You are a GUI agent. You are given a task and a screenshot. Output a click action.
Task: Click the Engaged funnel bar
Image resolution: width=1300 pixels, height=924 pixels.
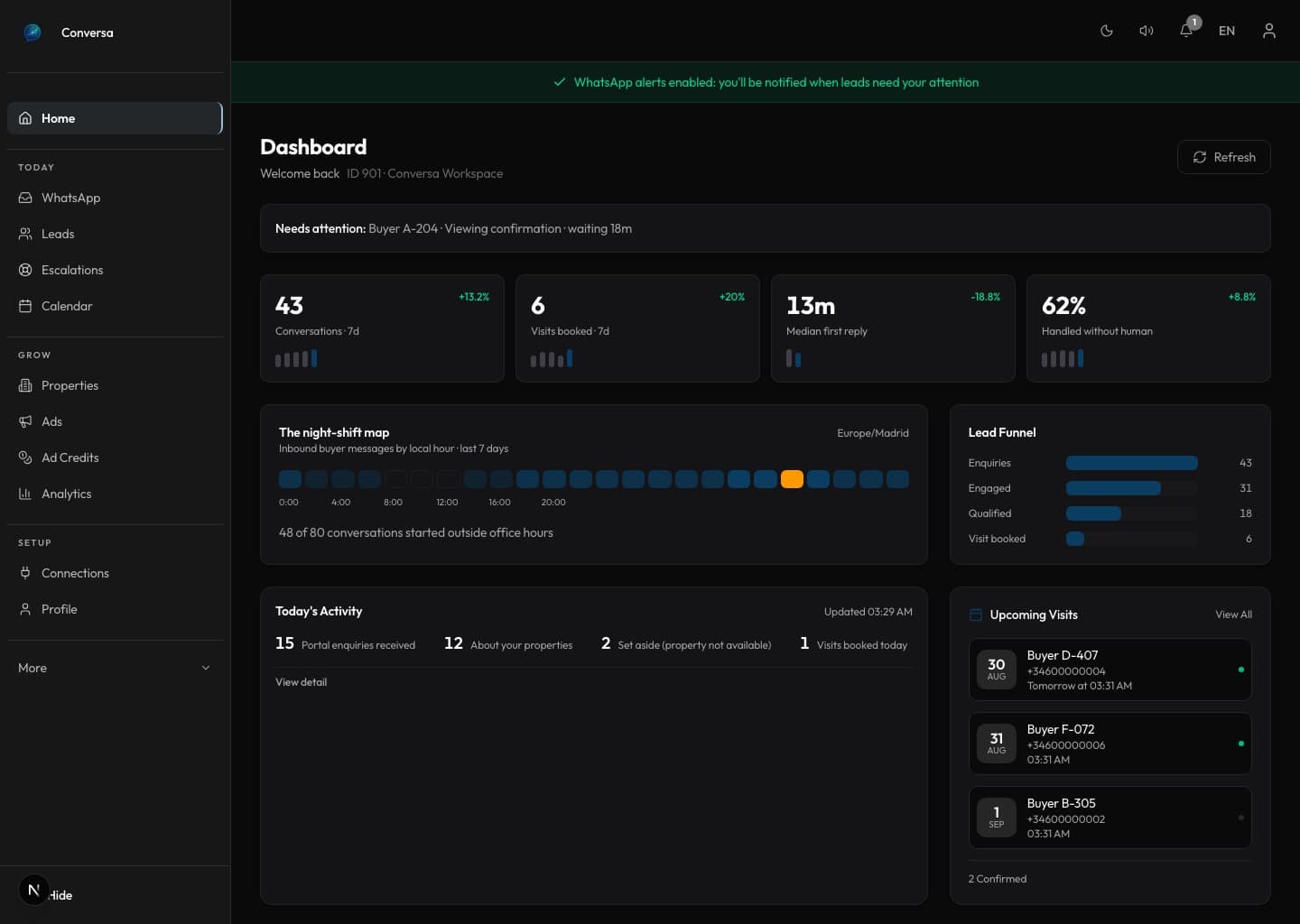click(1113, 488)
